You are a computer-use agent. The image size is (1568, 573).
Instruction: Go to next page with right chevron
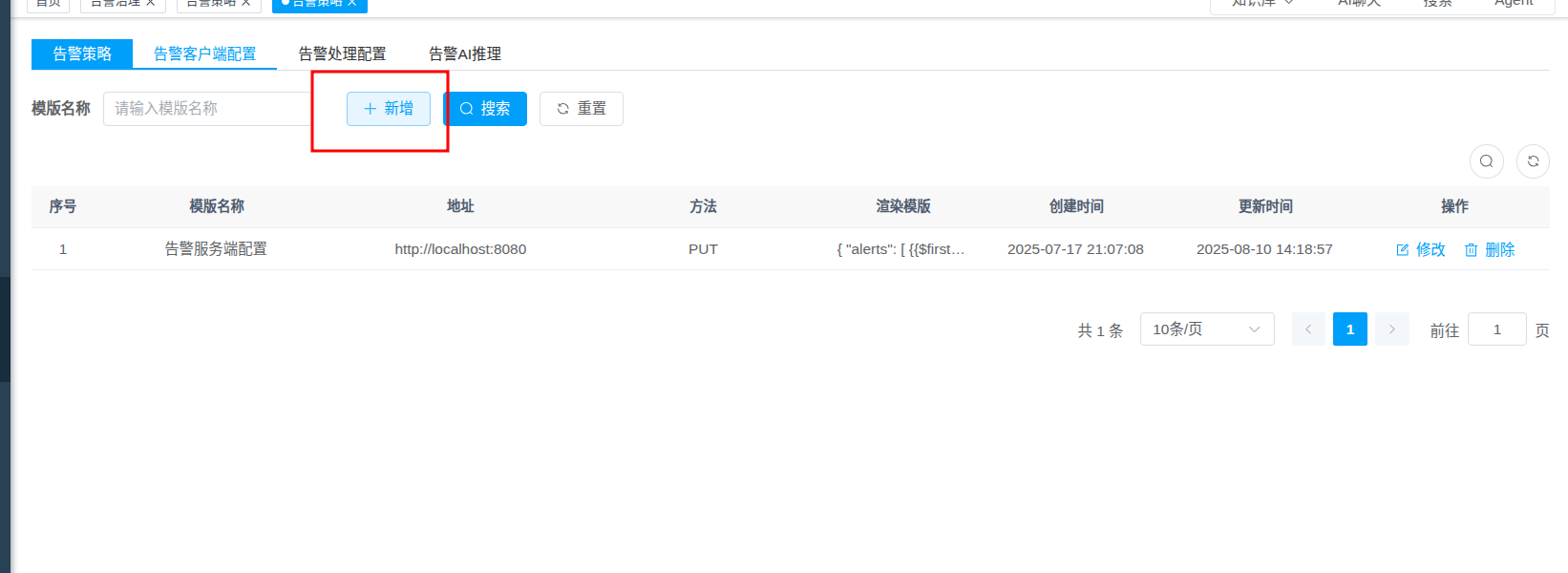(1391, 329)
